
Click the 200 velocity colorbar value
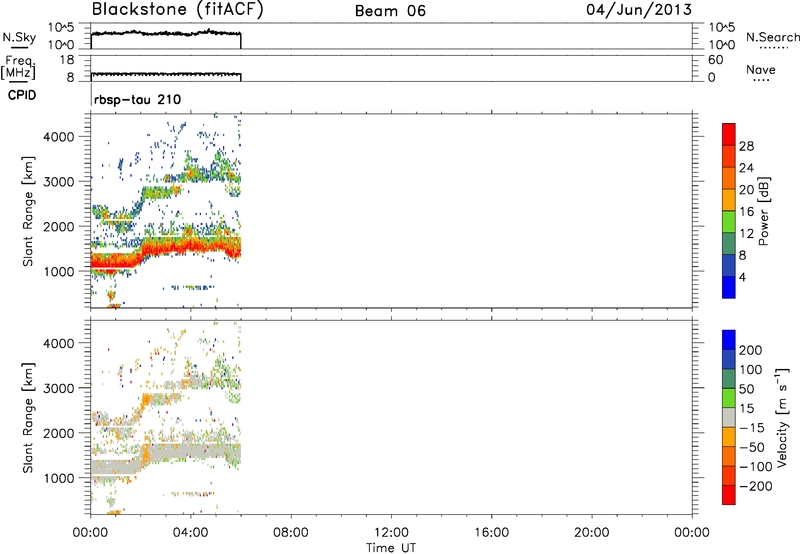751,350
